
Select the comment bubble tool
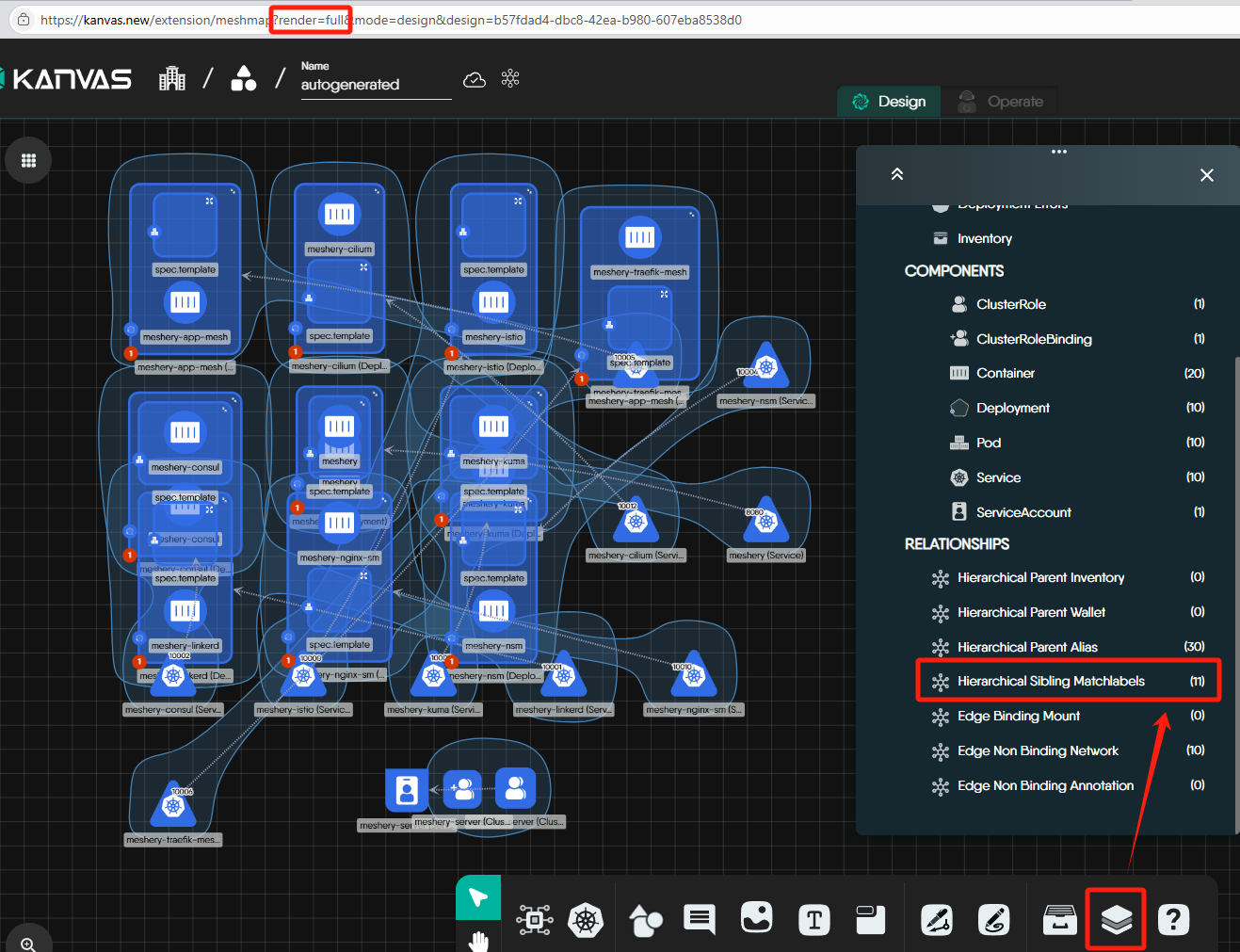[x=700, y=919]
